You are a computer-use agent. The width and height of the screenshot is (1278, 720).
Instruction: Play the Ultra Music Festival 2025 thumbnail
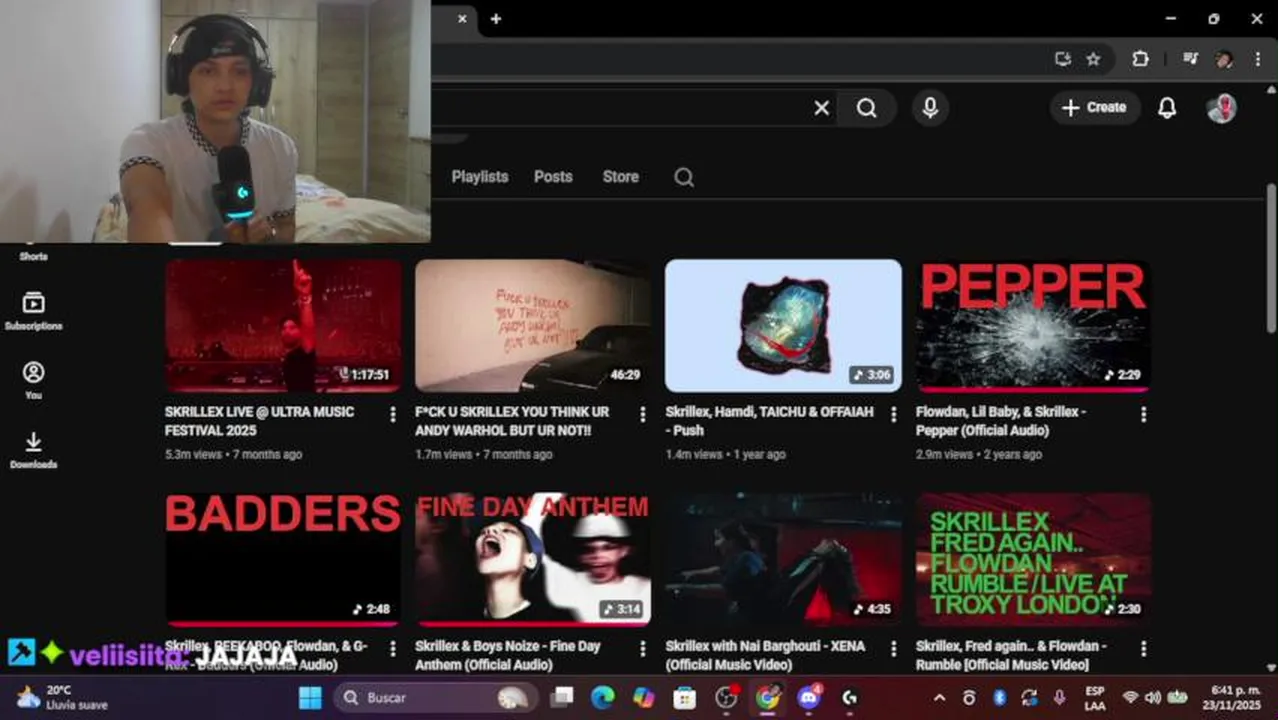(x=283, y=325)
